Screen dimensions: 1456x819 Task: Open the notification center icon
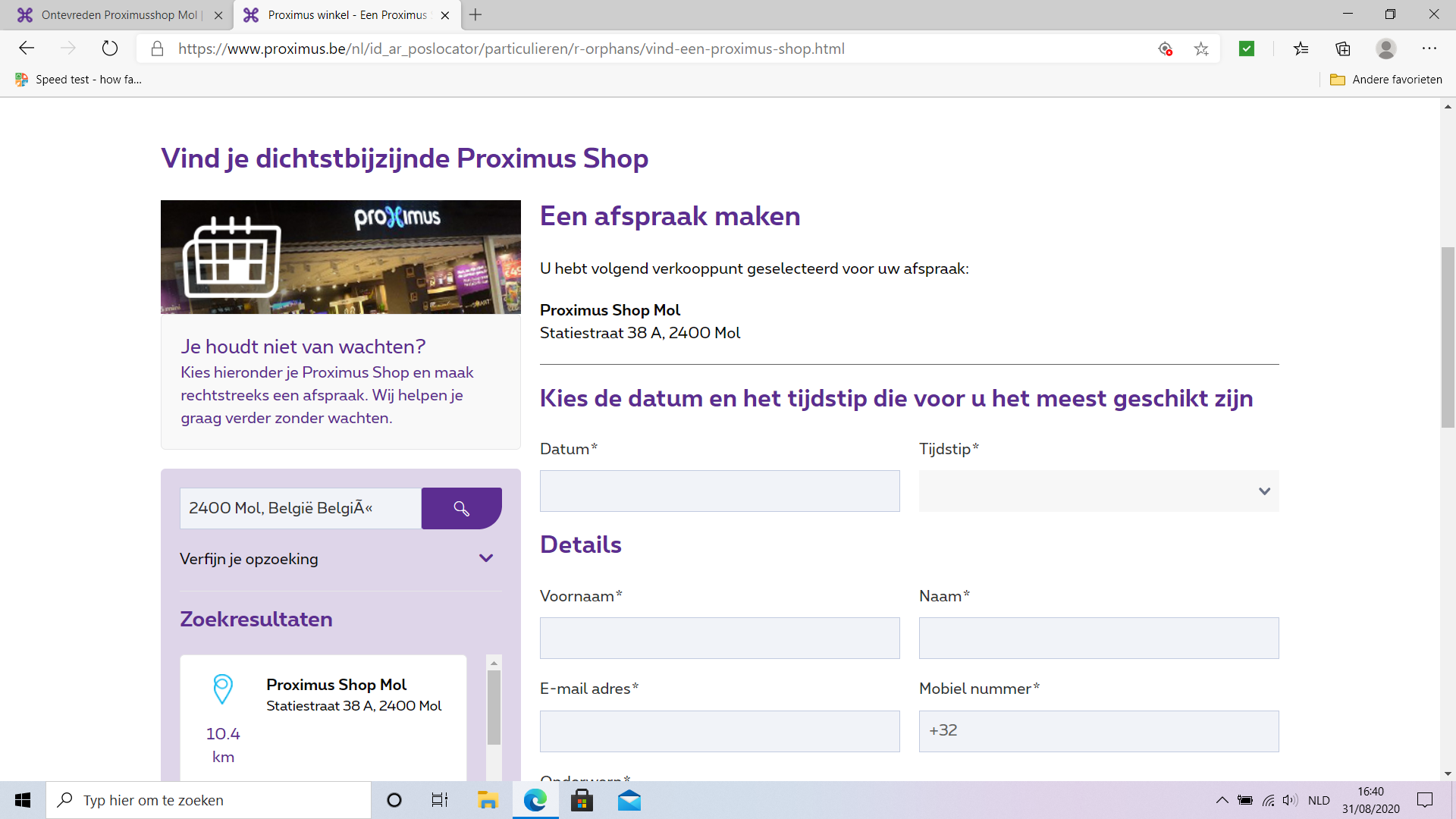[1425, 800]
